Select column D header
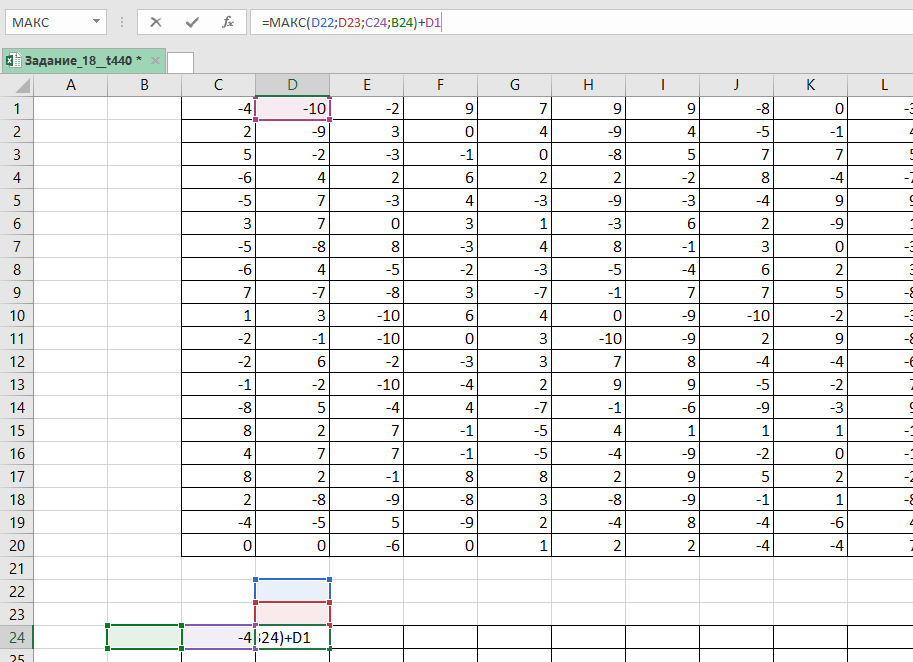The width and height of the screenshot is (913, 662). tap(292, 86)
